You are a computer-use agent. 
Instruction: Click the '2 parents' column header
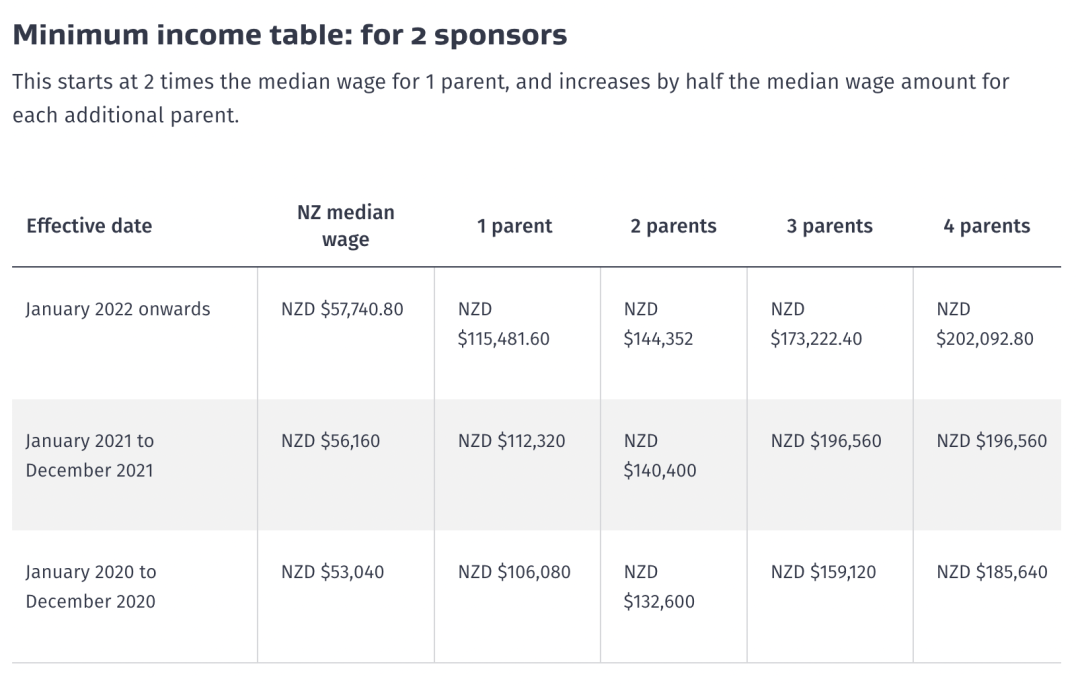click(673, 226)
